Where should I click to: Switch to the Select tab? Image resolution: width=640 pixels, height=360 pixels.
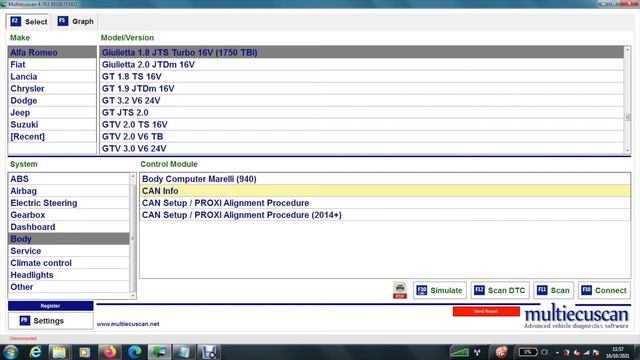pos(29,22)
